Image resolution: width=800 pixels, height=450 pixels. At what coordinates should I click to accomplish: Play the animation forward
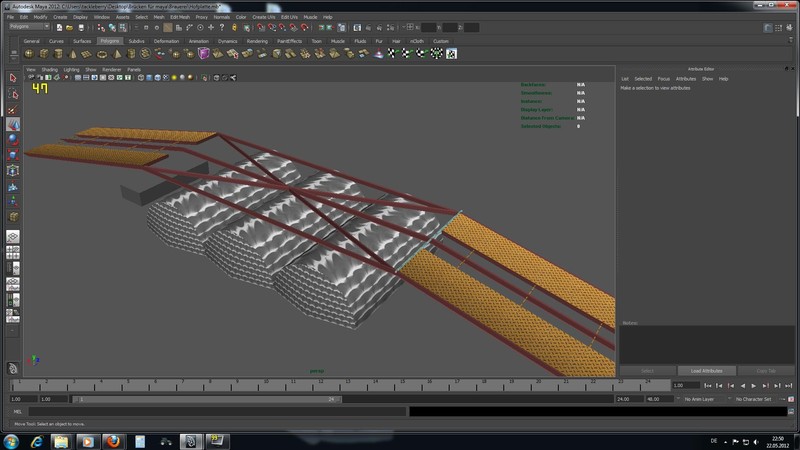click(x=754, y=386)
